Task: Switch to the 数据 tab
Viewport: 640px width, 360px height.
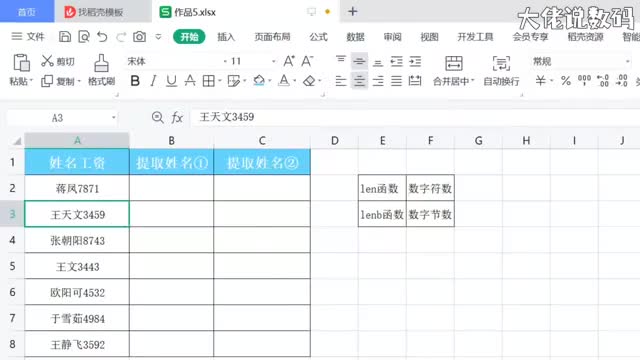Action: coord(355,37)
